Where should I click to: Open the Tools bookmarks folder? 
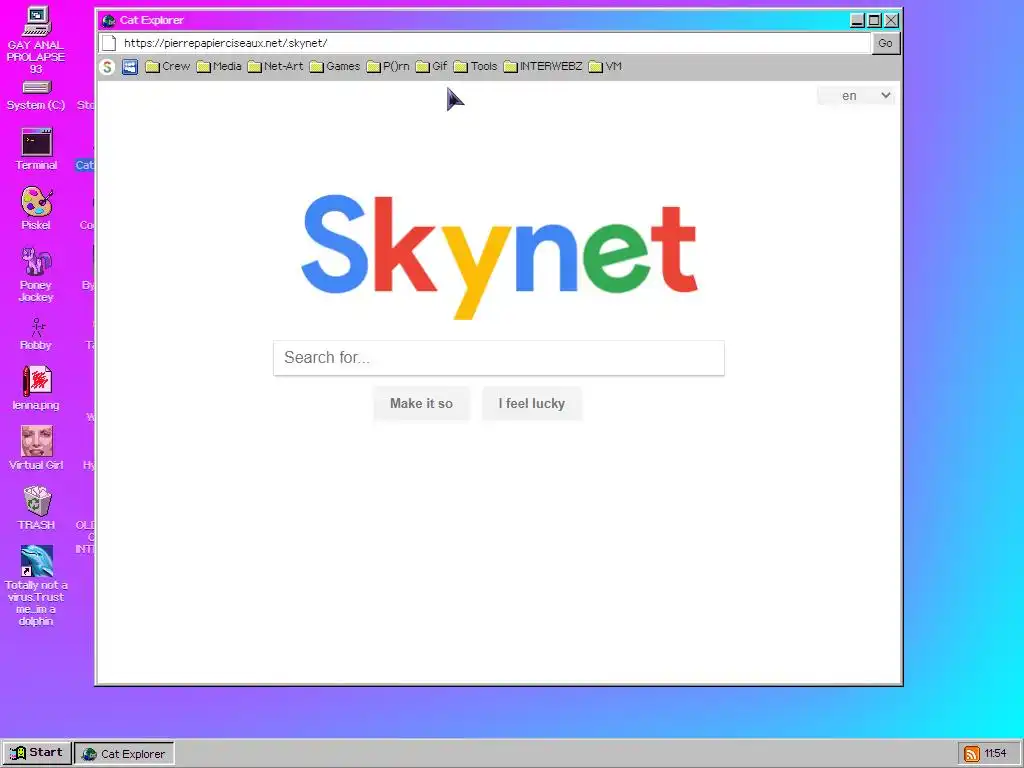475,67
